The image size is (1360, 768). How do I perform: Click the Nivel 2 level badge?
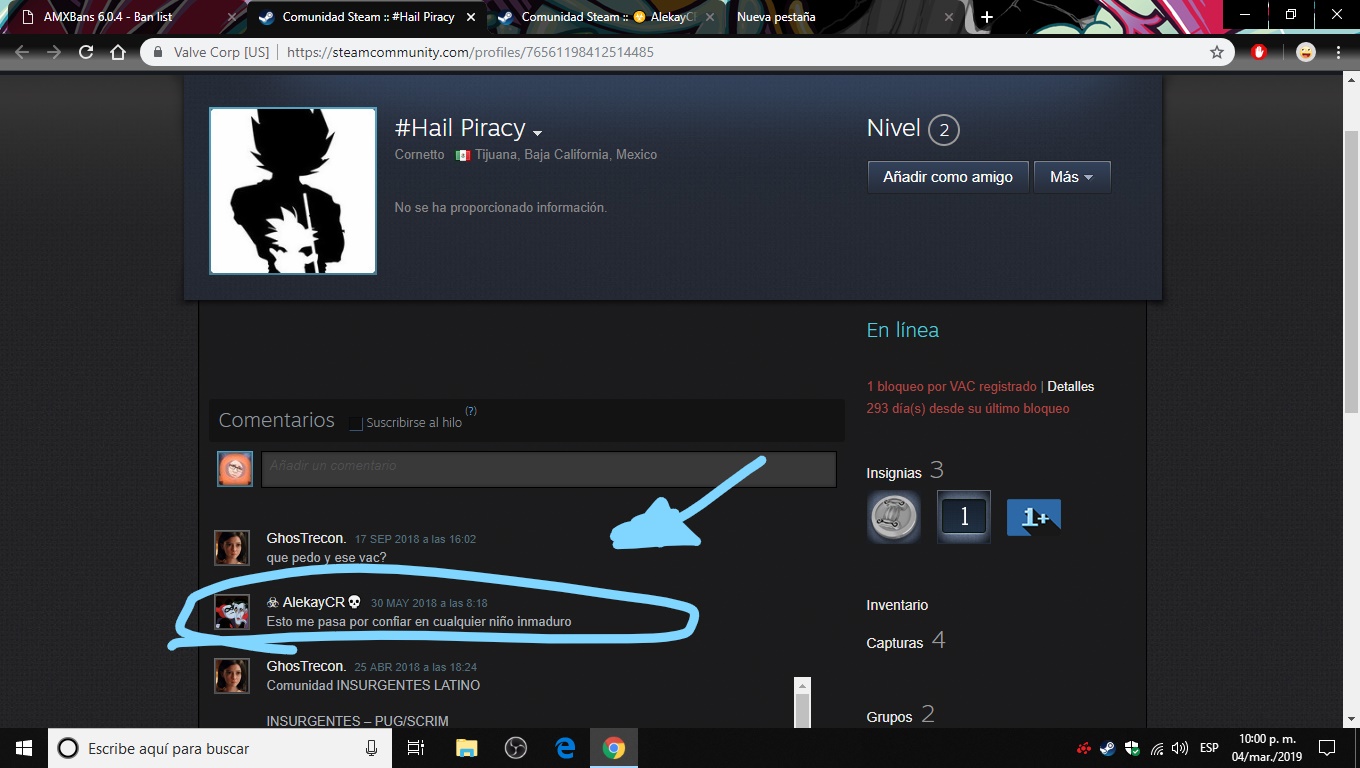coord(943,130)
